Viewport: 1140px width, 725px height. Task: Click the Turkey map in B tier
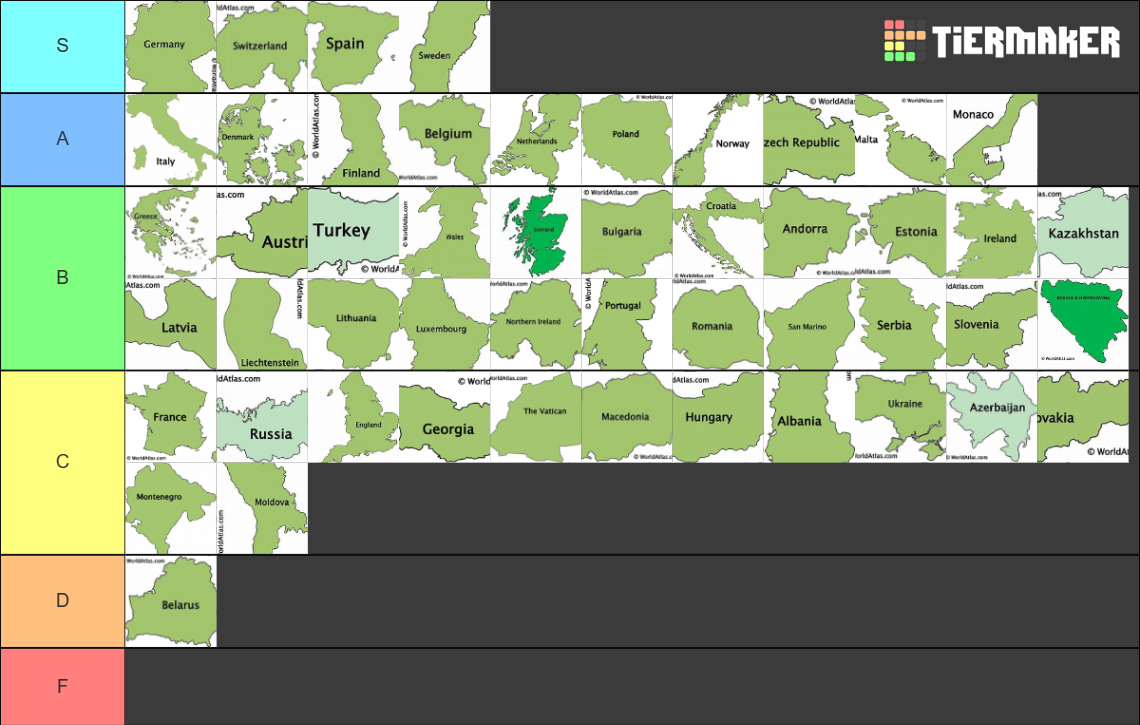(352, 233)
